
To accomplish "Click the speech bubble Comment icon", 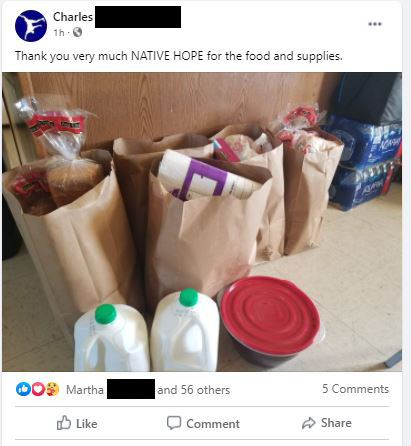I will coord(174,423).
